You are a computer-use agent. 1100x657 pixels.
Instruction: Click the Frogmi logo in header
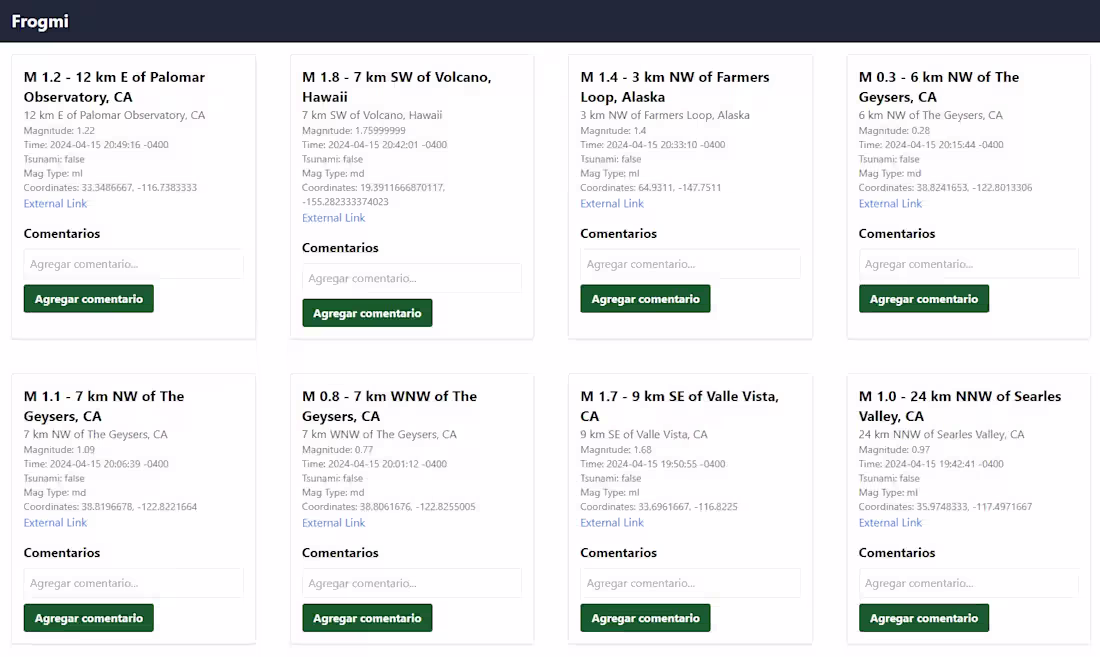pyautogui.click(x=40, y=21)
